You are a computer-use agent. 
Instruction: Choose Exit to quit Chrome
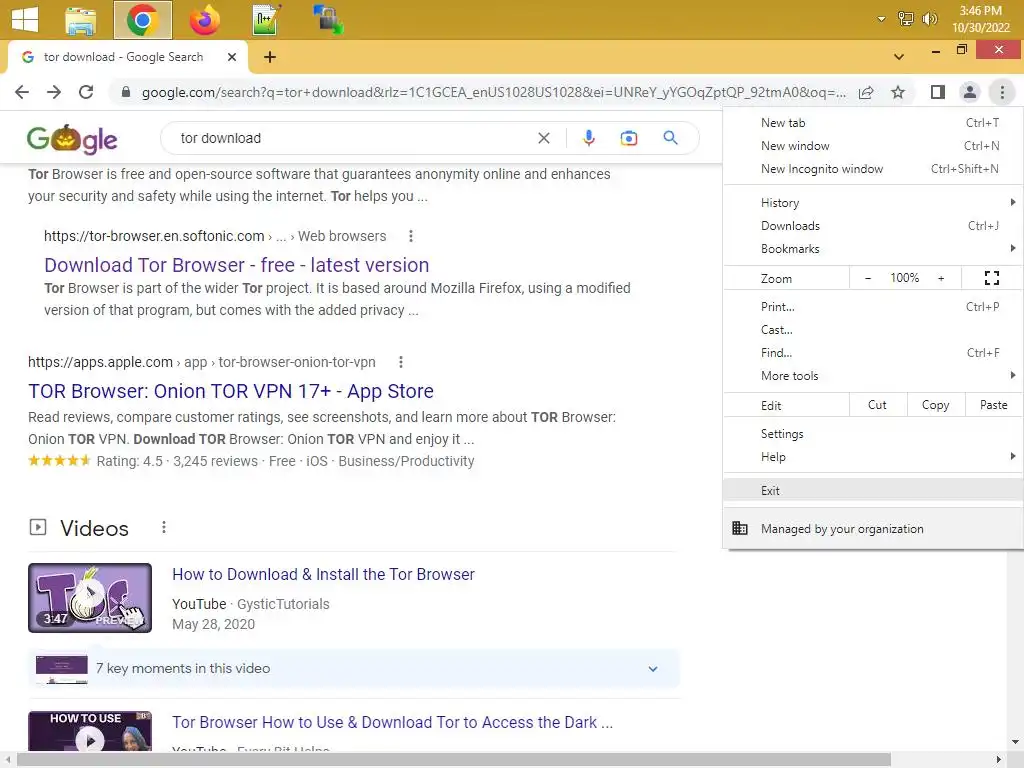[873, 490]
